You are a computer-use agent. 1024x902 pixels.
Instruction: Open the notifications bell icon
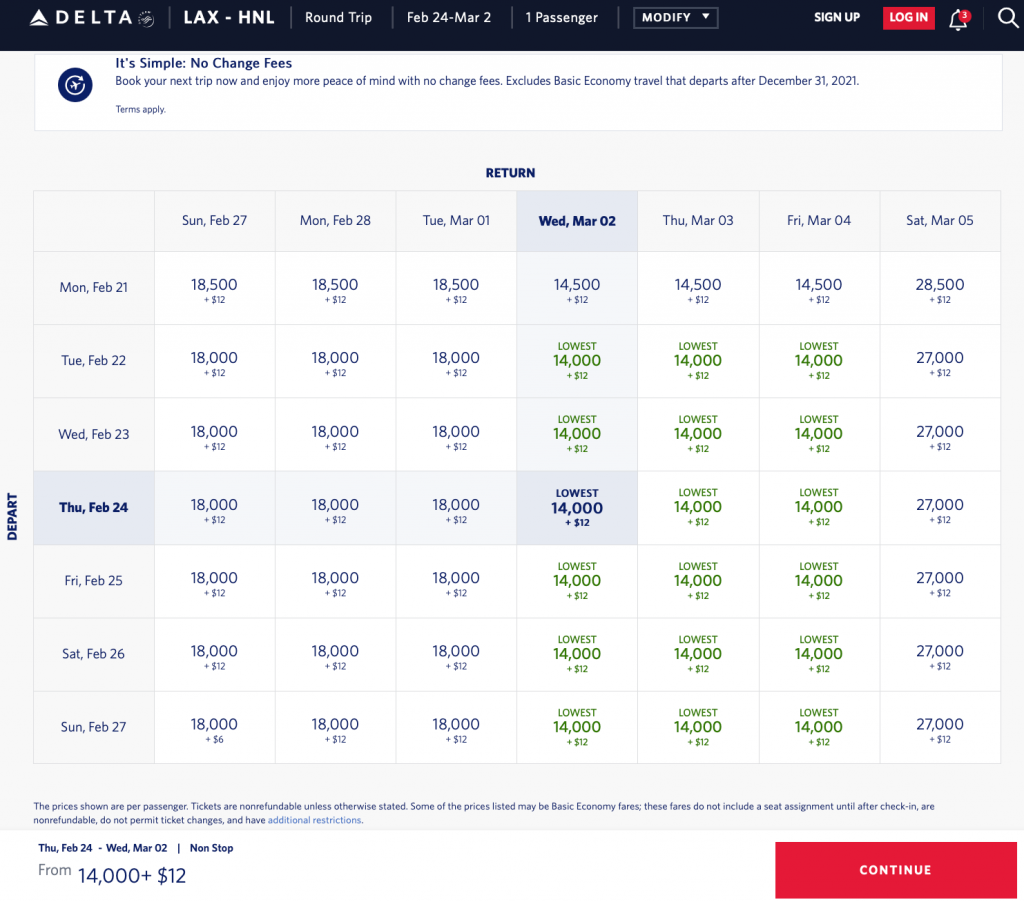tap(957, 18)
